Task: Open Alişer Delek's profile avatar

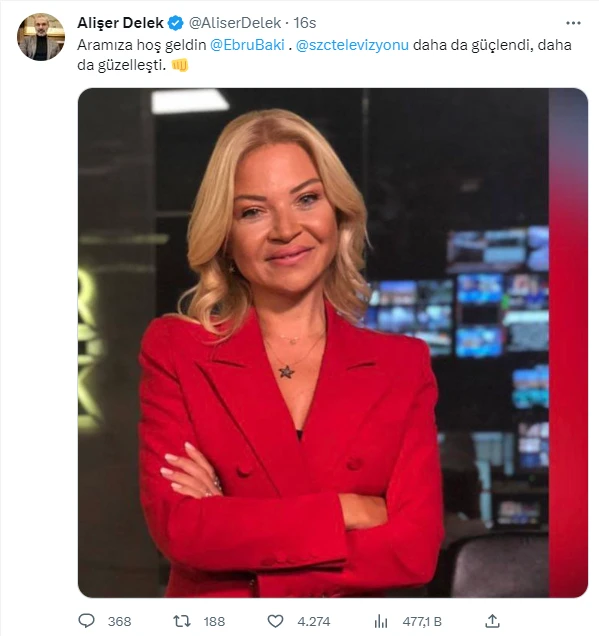Action: click(x=41, y=37)
